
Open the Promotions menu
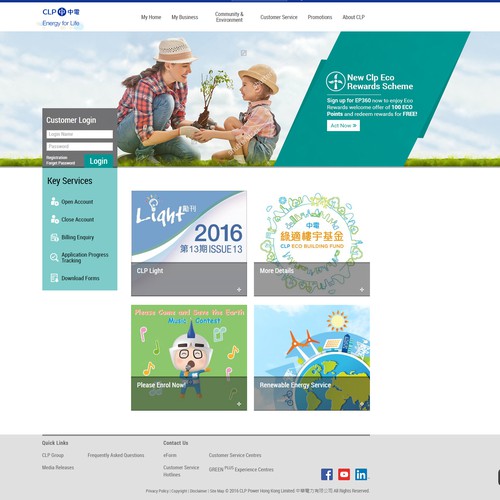320,17
